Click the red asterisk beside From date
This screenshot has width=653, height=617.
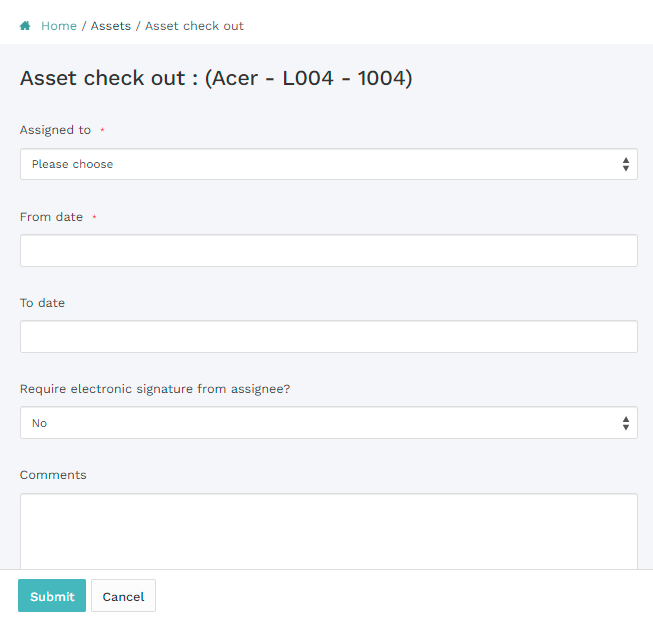point(95,217)
